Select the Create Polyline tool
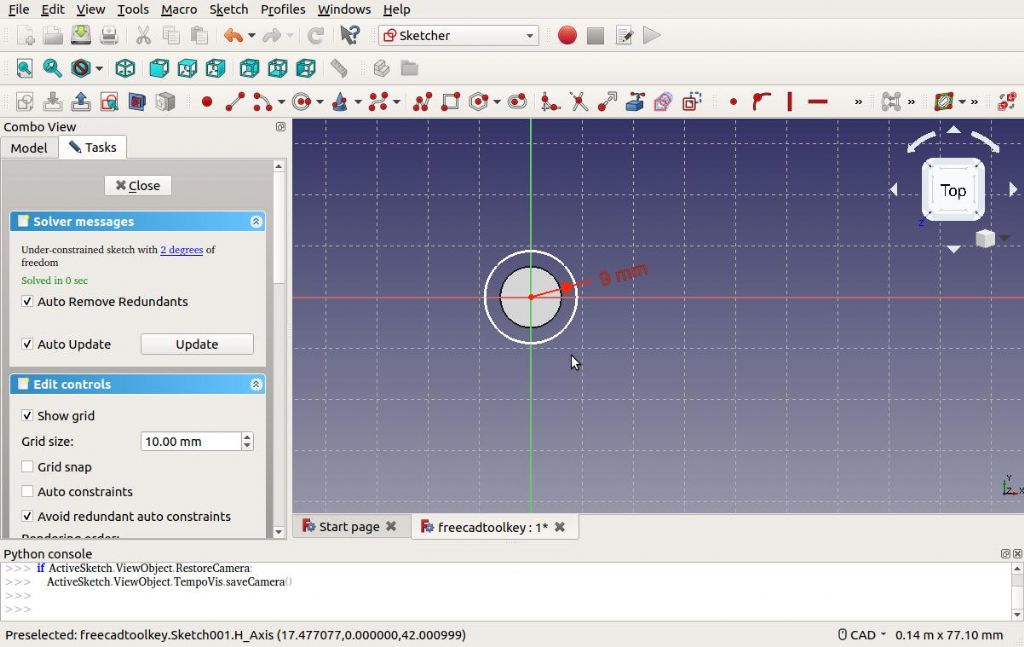Screen dimensions: 1024x647 (423, 102)
